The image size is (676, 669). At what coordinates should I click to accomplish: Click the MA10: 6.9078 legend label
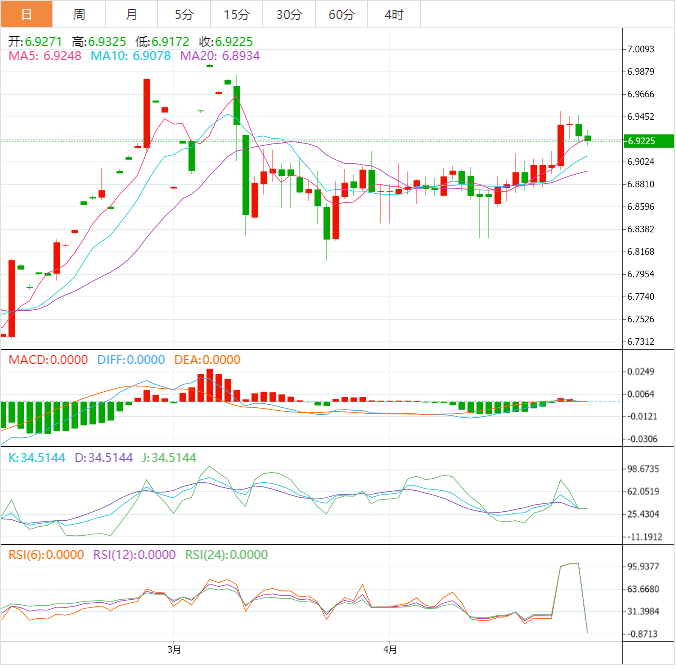click(x=131, y=56)
